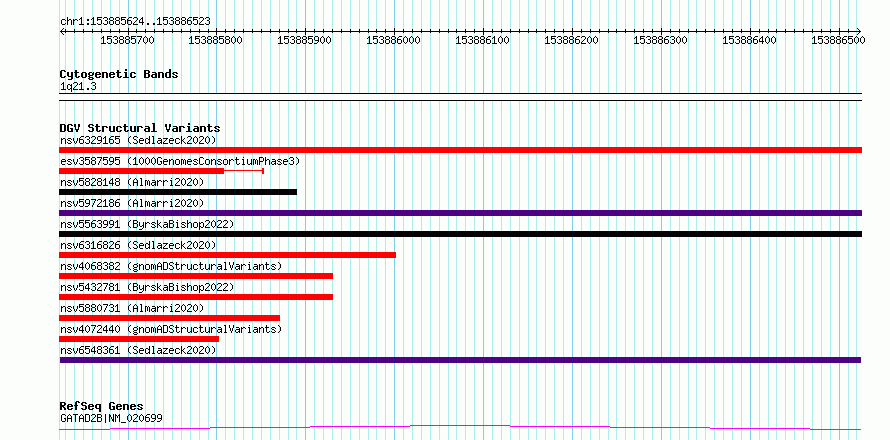Image resolution: width=890 pixels, height=440 pixels.
Task: Select variant label nsv6329165 (Sedlazeck2020)
Action: pyautogui.click(x=138, y=140)
